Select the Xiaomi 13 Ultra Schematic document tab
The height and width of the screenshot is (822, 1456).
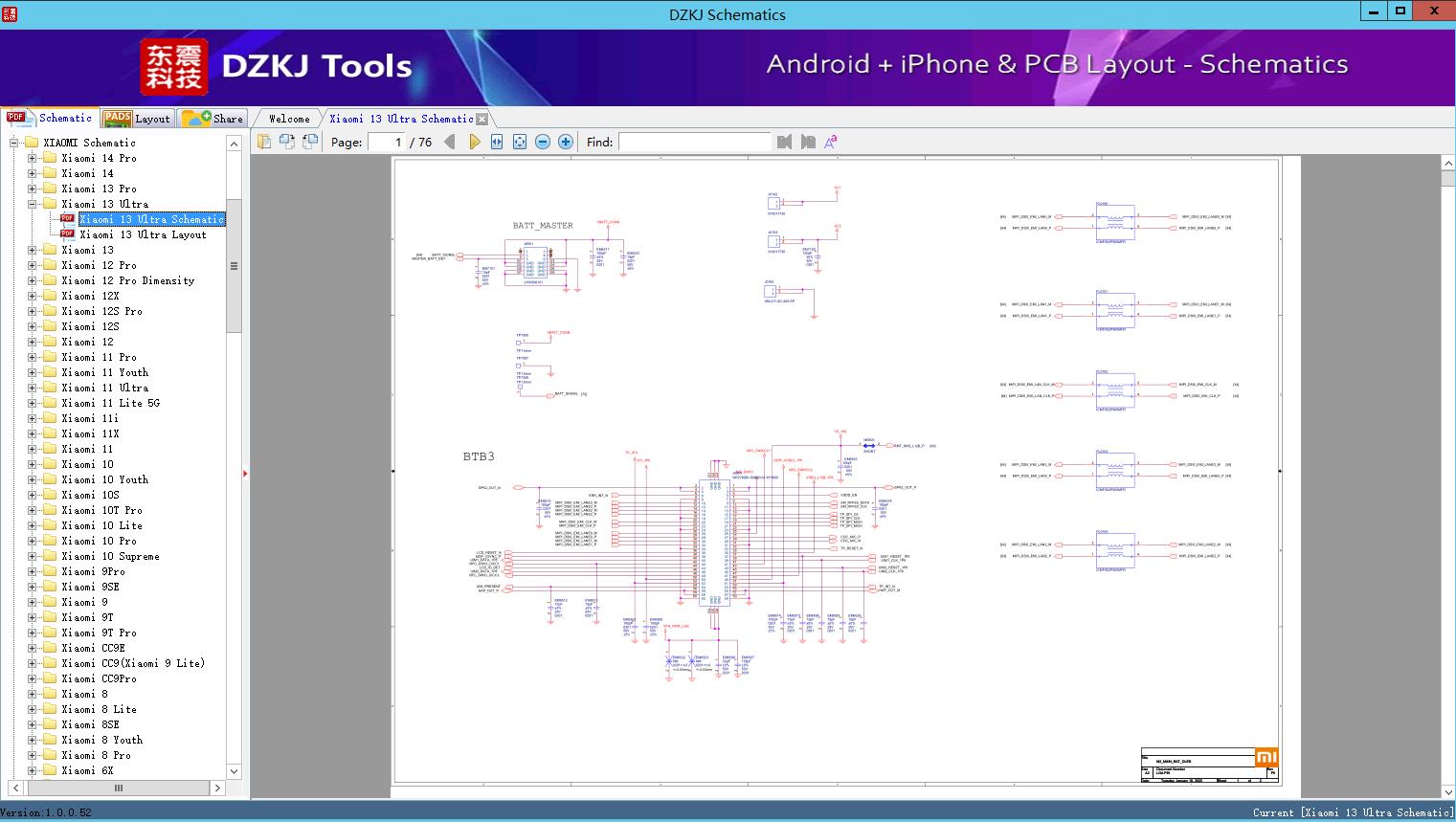pos(401,119)
